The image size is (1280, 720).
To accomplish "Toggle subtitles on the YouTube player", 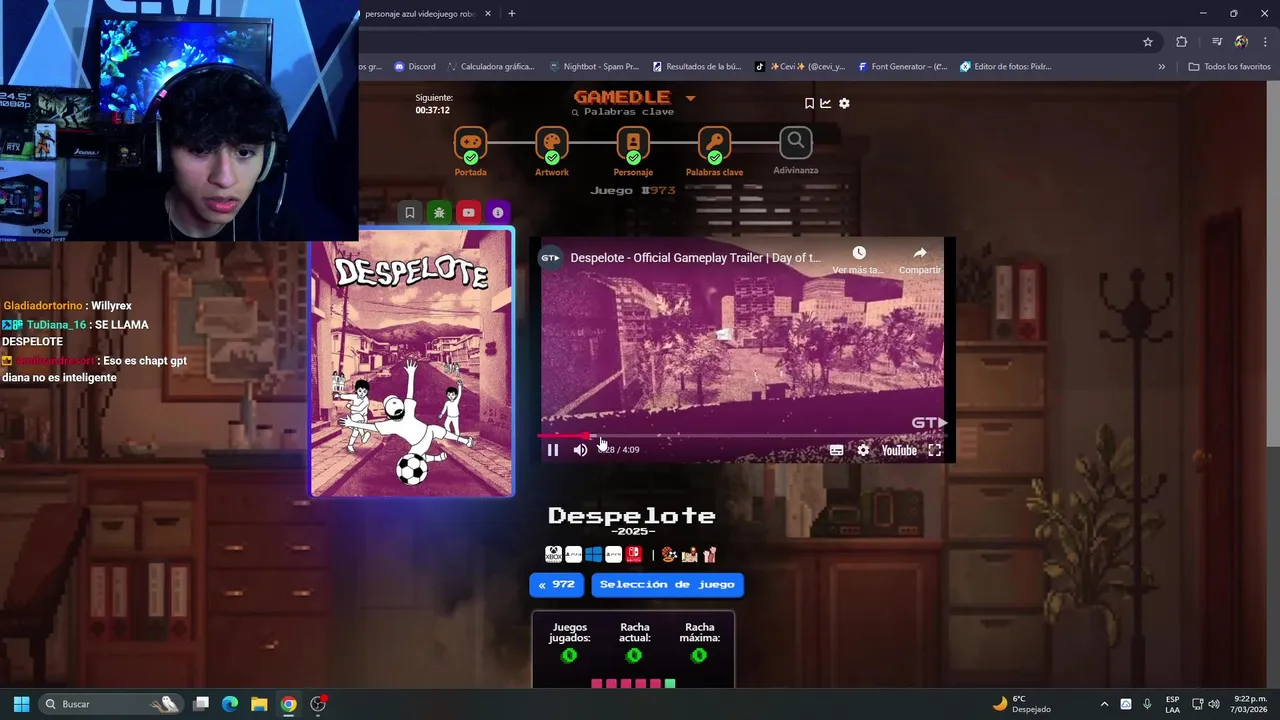I will pos(836,450).
